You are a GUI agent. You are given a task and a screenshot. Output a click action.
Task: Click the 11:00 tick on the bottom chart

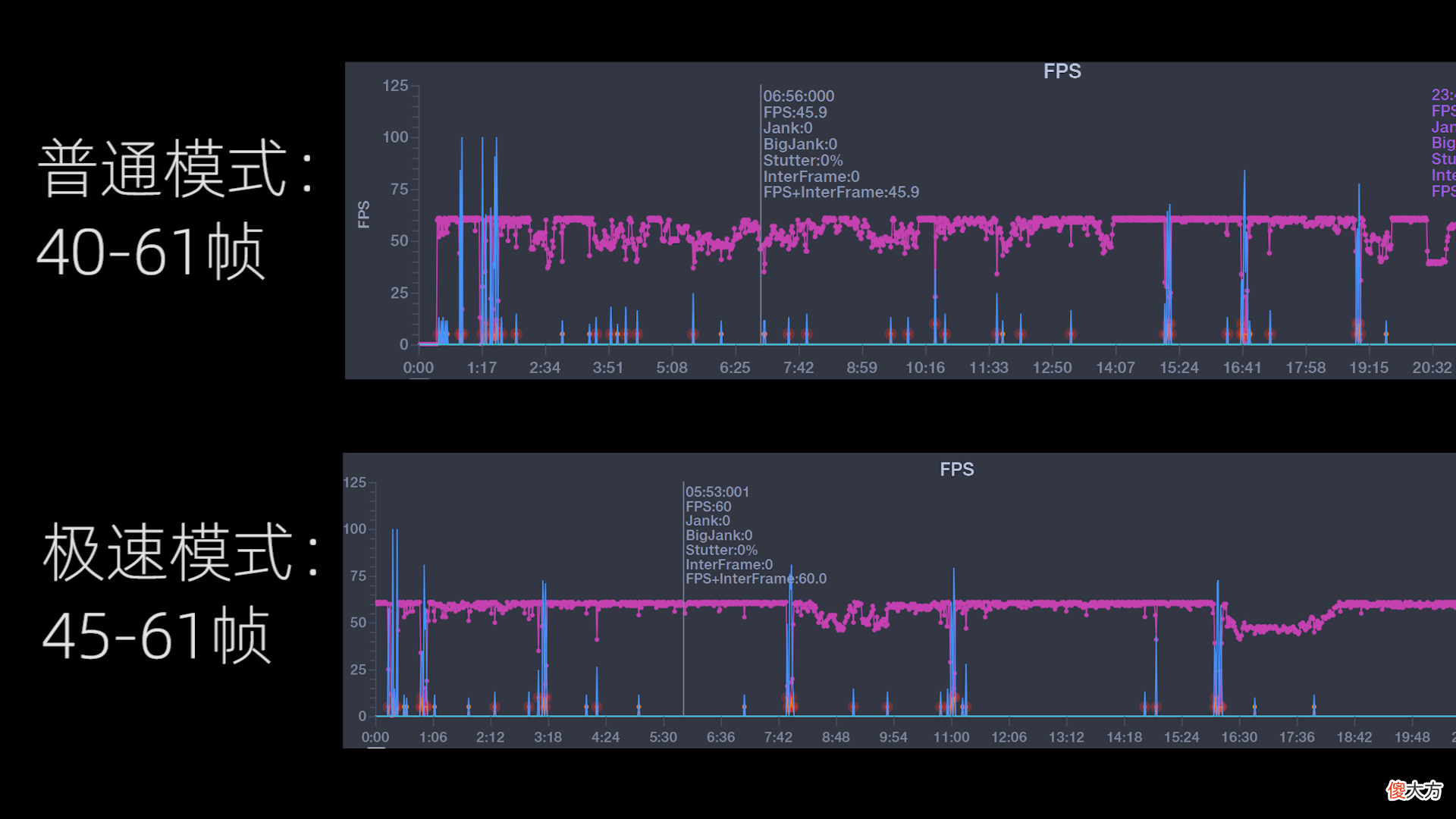point(951,737)
